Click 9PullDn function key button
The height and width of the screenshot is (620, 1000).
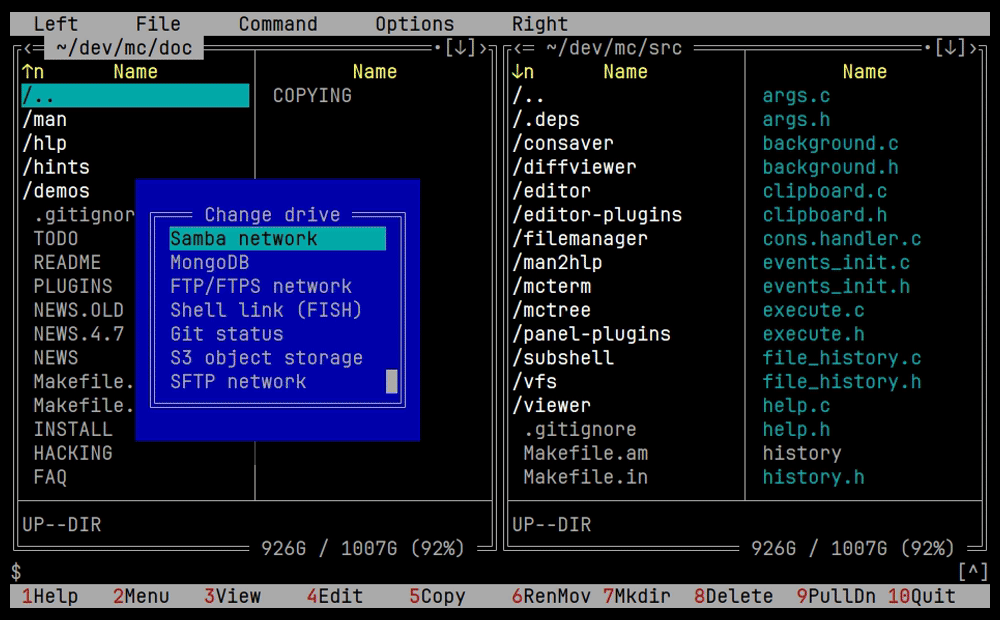tap(836, 596)
